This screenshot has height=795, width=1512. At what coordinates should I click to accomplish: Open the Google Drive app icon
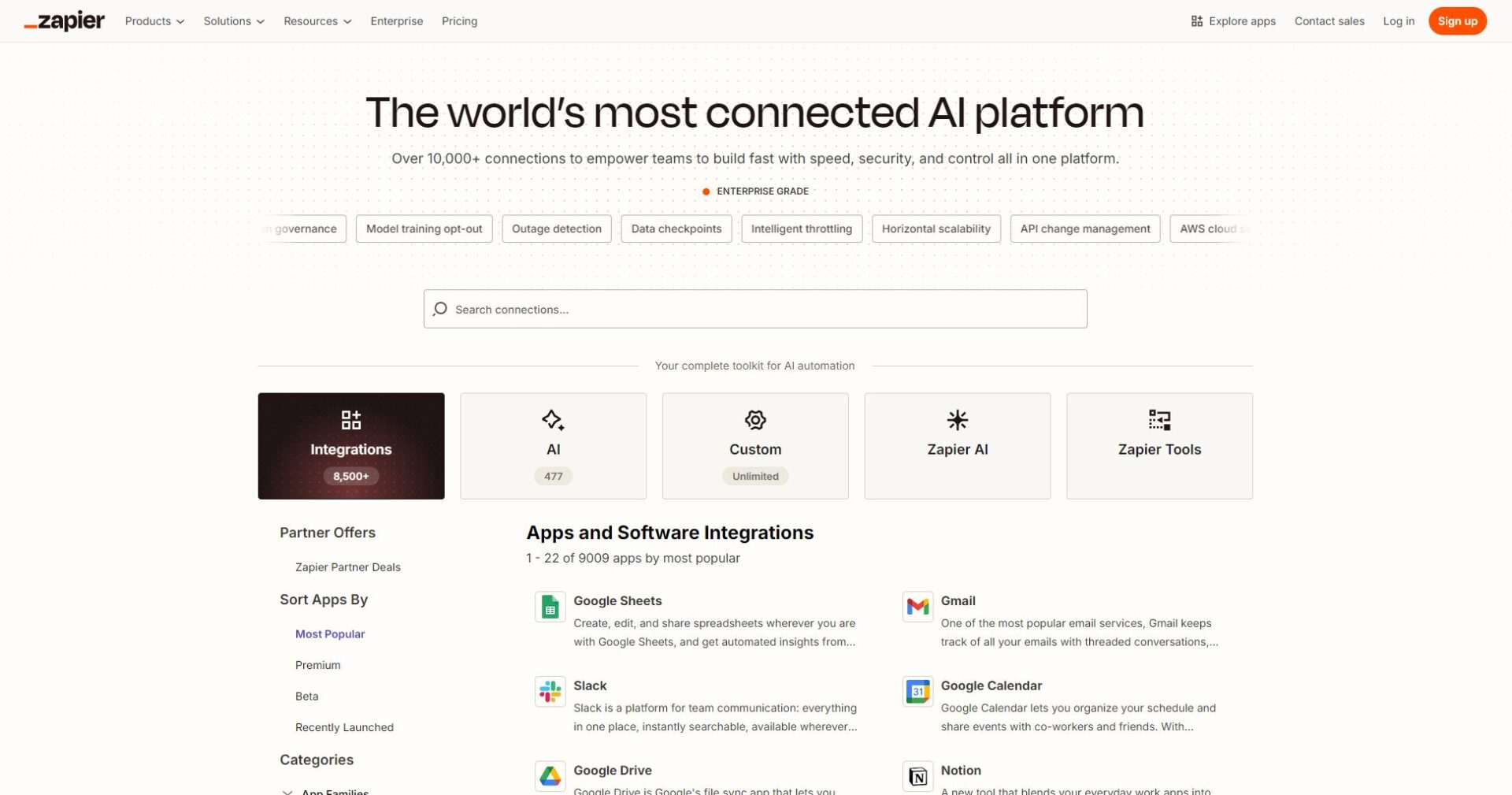[x=550, y=776]
